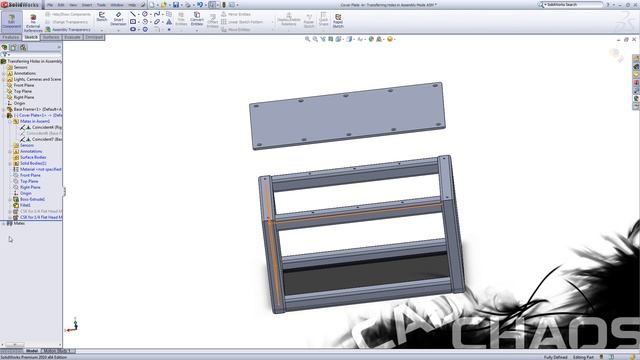Select the Polygon tool
Viewport: 640px width, 360px height.
[144, 29]
